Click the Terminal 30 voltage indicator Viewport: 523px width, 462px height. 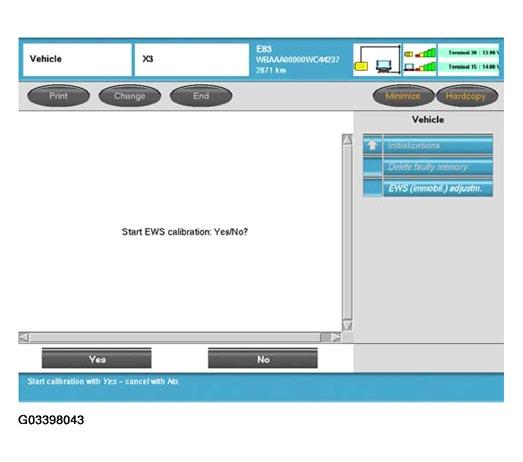(x=468, y=52)
